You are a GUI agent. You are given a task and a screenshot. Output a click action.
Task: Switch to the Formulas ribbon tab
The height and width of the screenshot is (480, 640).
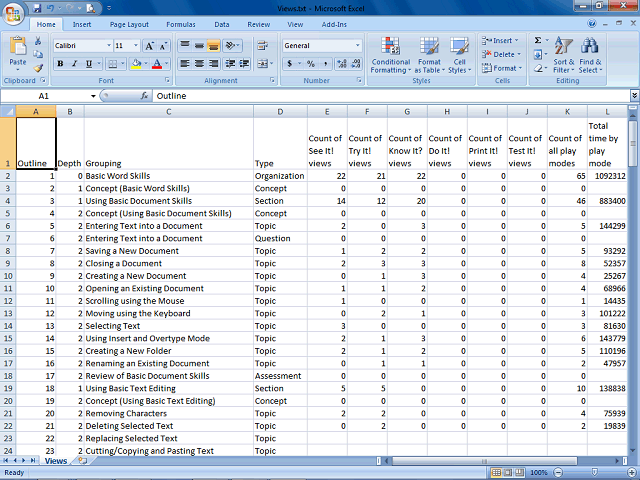[181, 24]
